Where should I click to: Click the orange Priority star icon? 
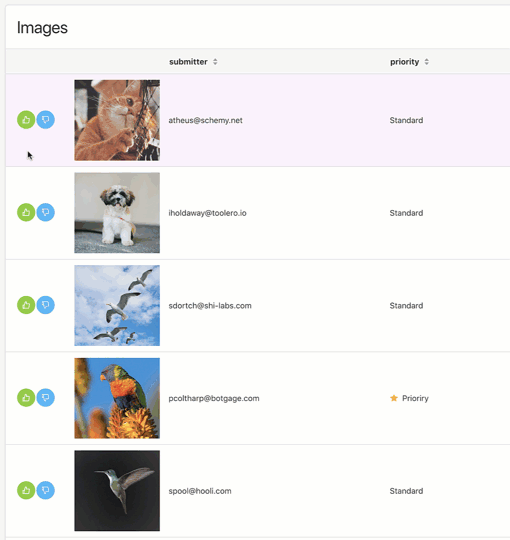[394, 398]
